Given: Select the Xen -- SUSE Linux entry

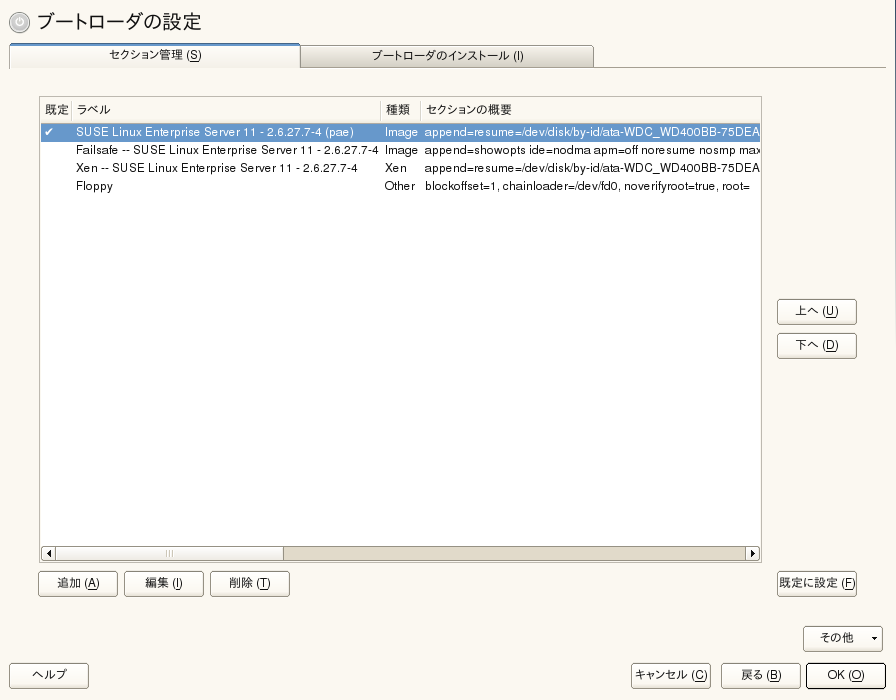Looking at the screenshot, I should pyautogui.click(x=400, y=168).
